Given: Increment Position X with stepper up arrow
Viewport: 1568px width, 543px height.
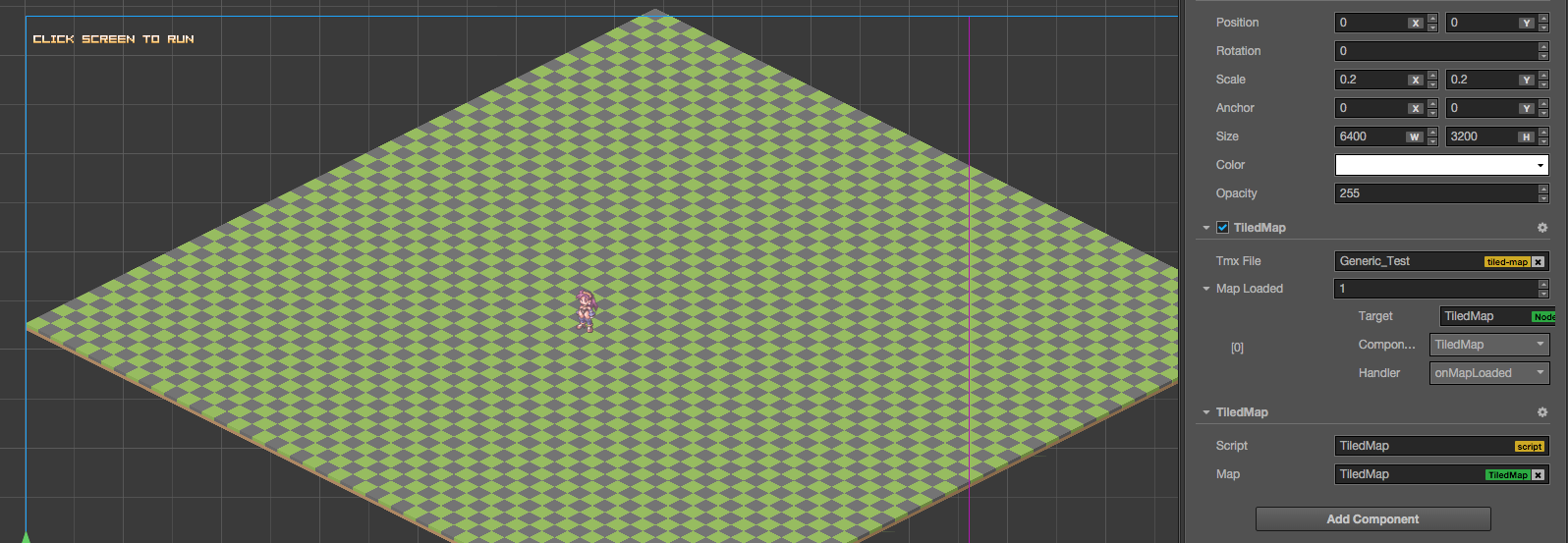Looking at the screenshot, I should click(1432, 18).
